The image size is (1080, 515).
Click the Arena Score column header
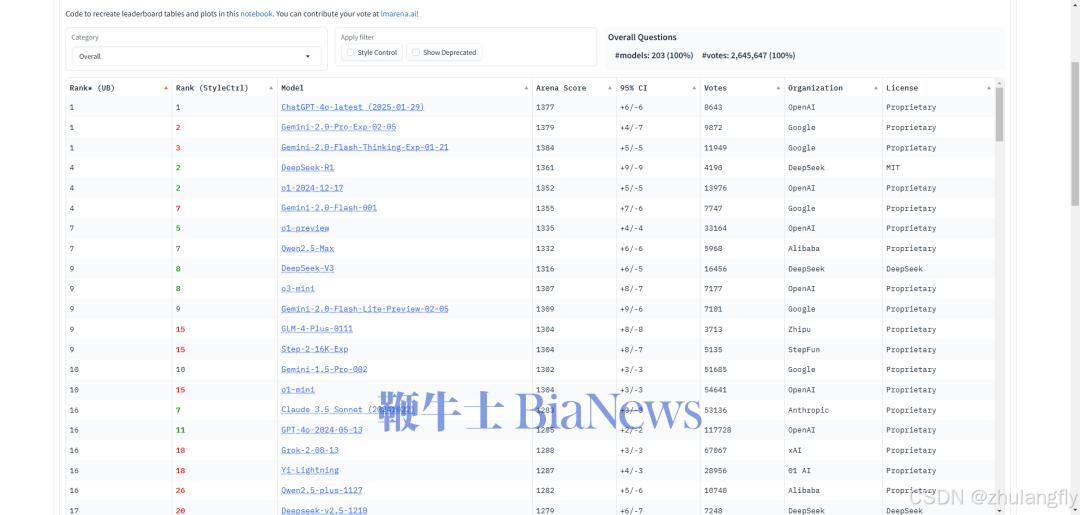click(x=561, y=88)
